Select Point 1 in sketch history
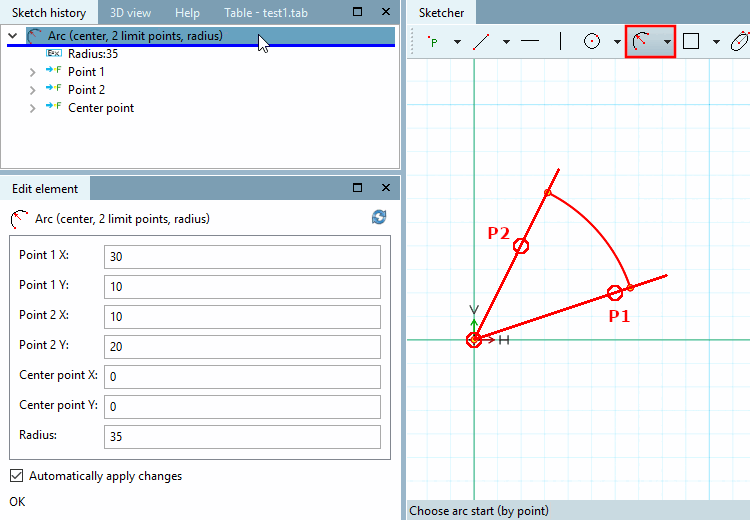Viewport: 750px width, 520px height. click(86, 72)
